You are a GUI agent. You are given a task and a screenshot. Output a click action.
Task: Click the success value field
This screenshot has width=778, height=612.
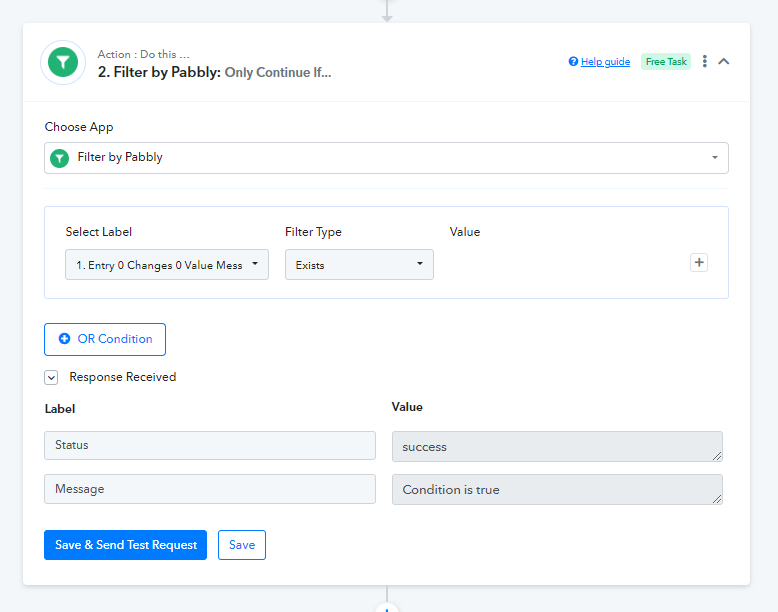tap(557, 446)
